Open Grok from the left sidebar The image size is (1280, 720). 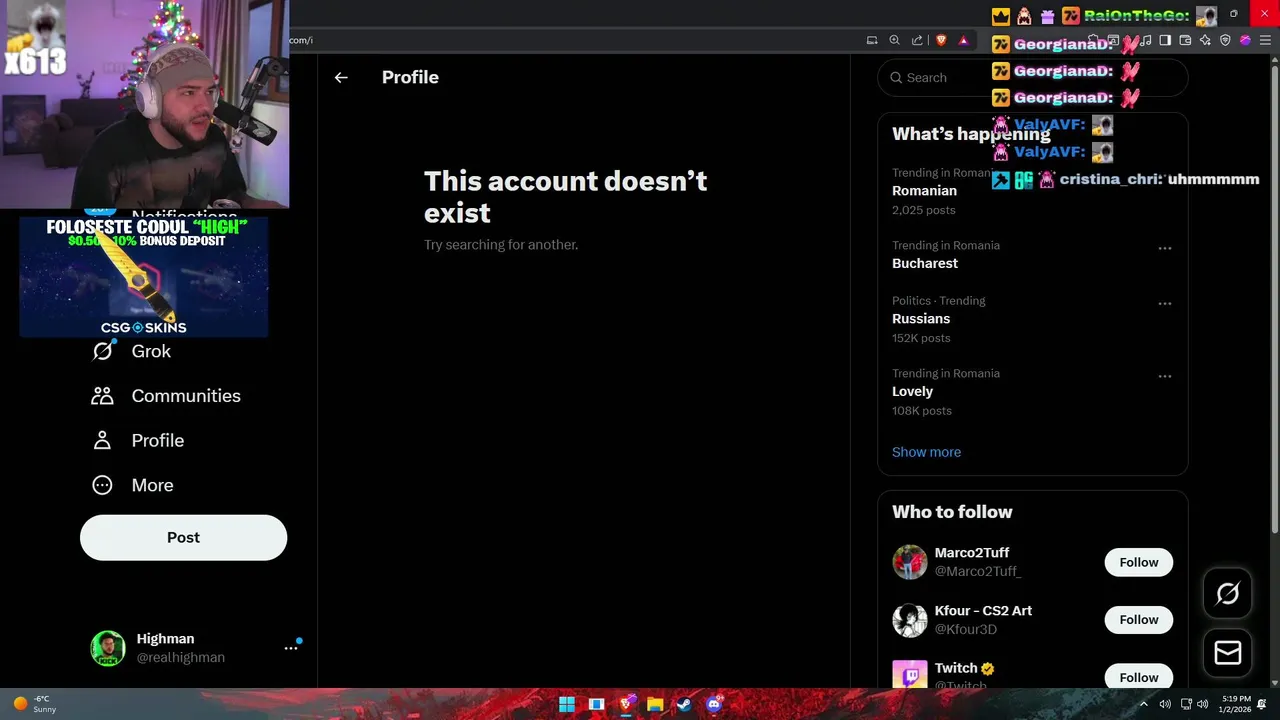131,351
